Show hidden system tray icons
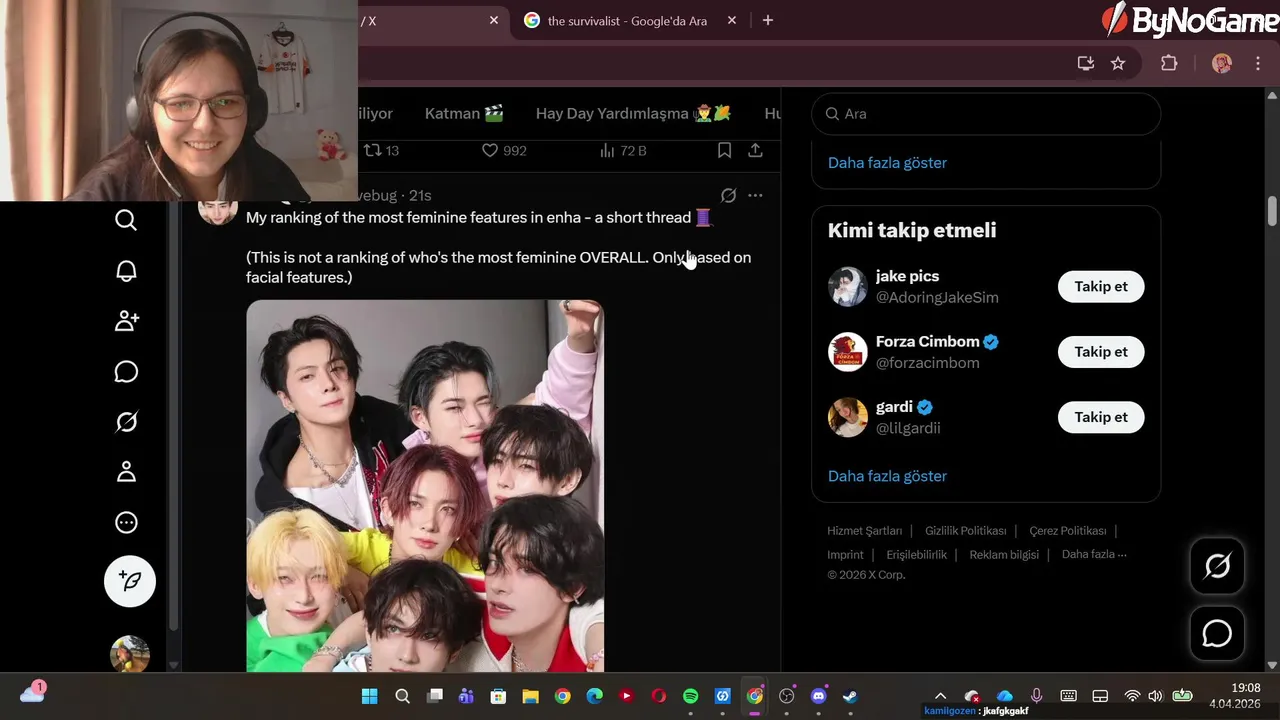Viewport: 1280px width, 720px height. coord(940,696)
